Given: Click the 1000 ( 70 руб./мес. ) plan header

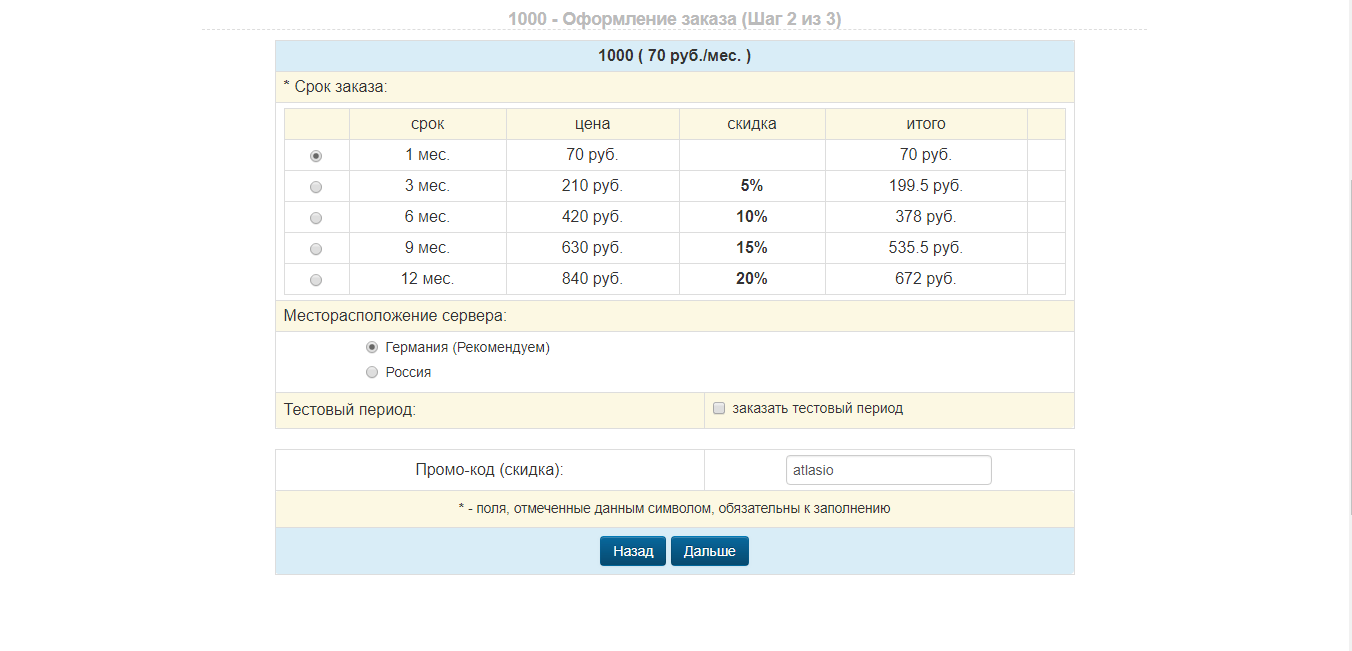Looking at the screenshot, I should coord(674,56).
